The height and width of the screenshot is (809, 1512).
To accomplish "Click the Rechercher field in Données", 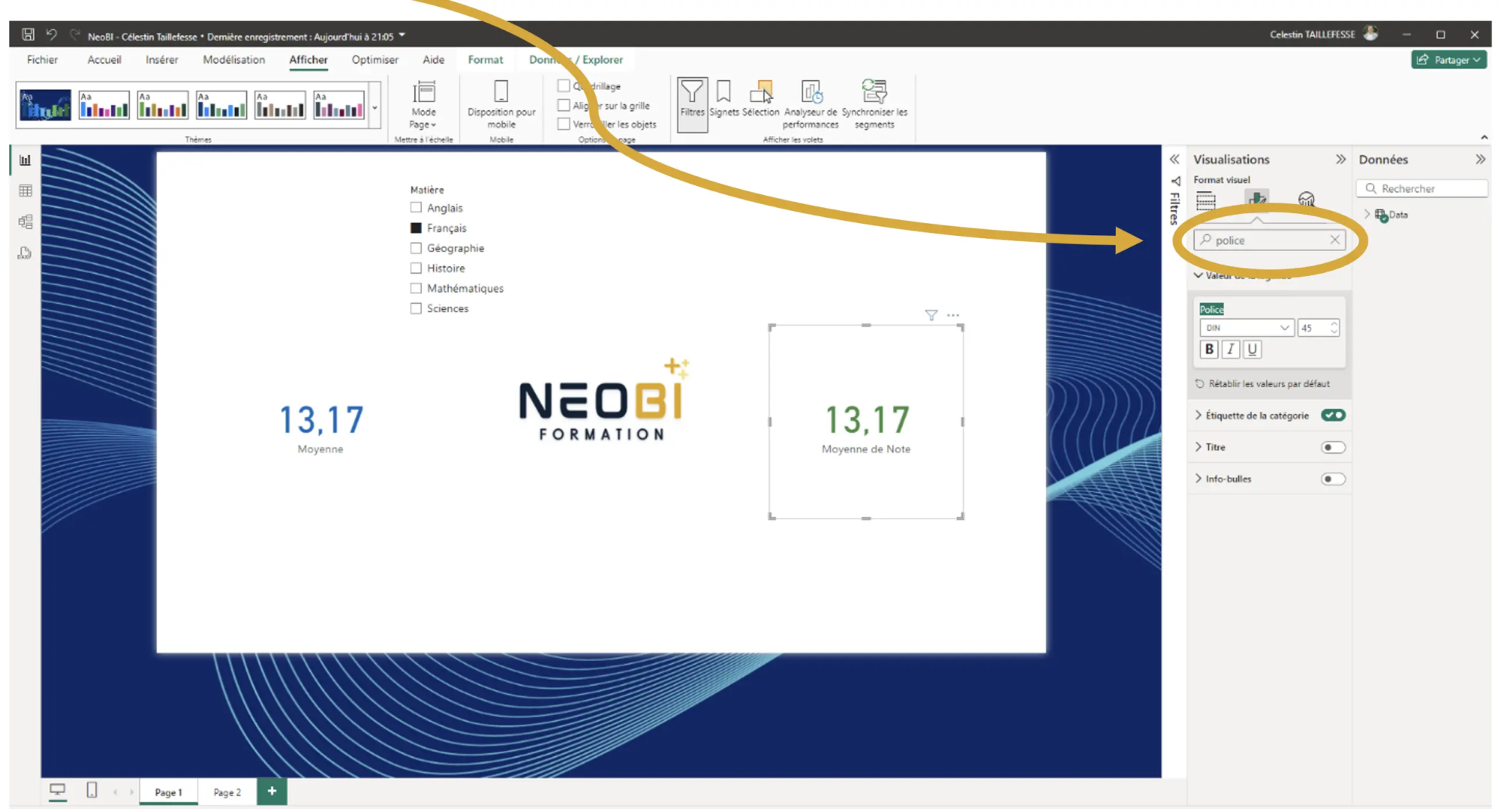I will click(1422, 188).
